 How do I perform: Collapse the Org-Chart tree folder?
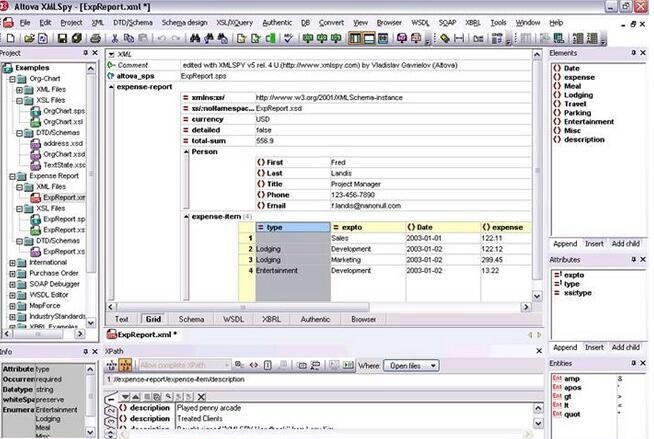(12, 78)
